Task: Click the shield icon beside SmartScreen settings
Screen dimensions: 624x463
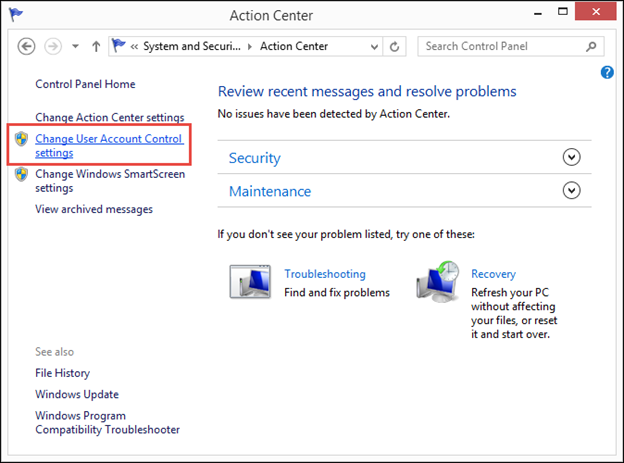Action: [x=21, y=174]
